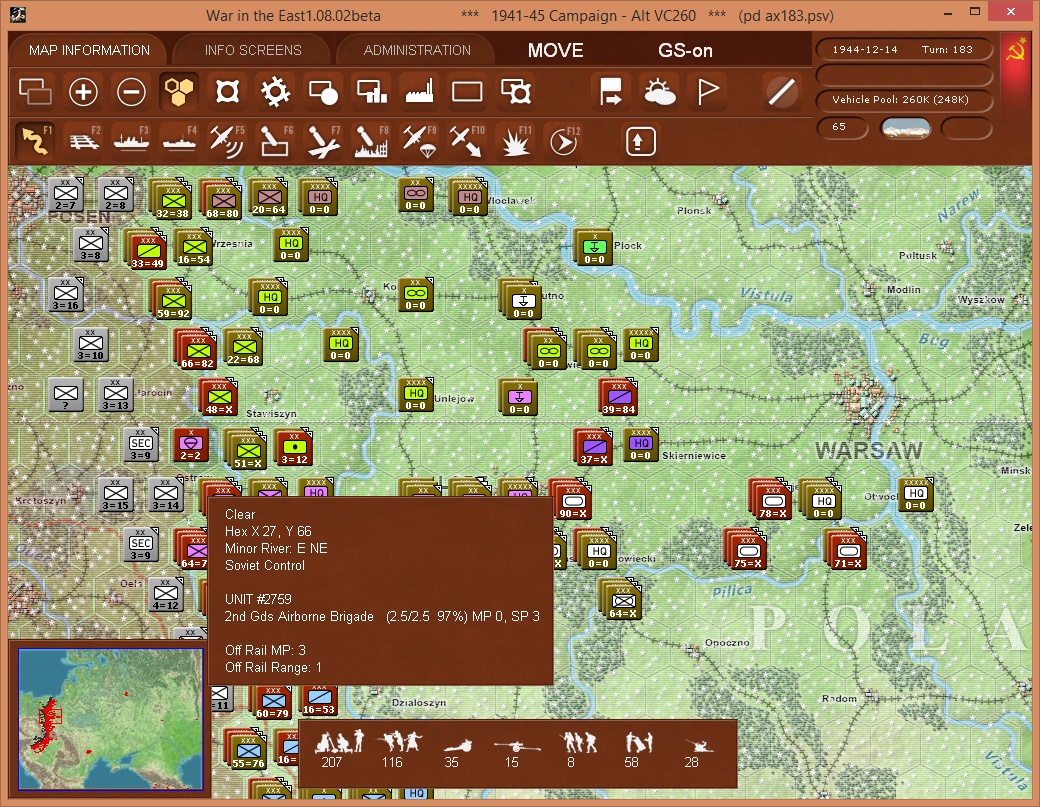Click the minimap overview

[111, 719]
